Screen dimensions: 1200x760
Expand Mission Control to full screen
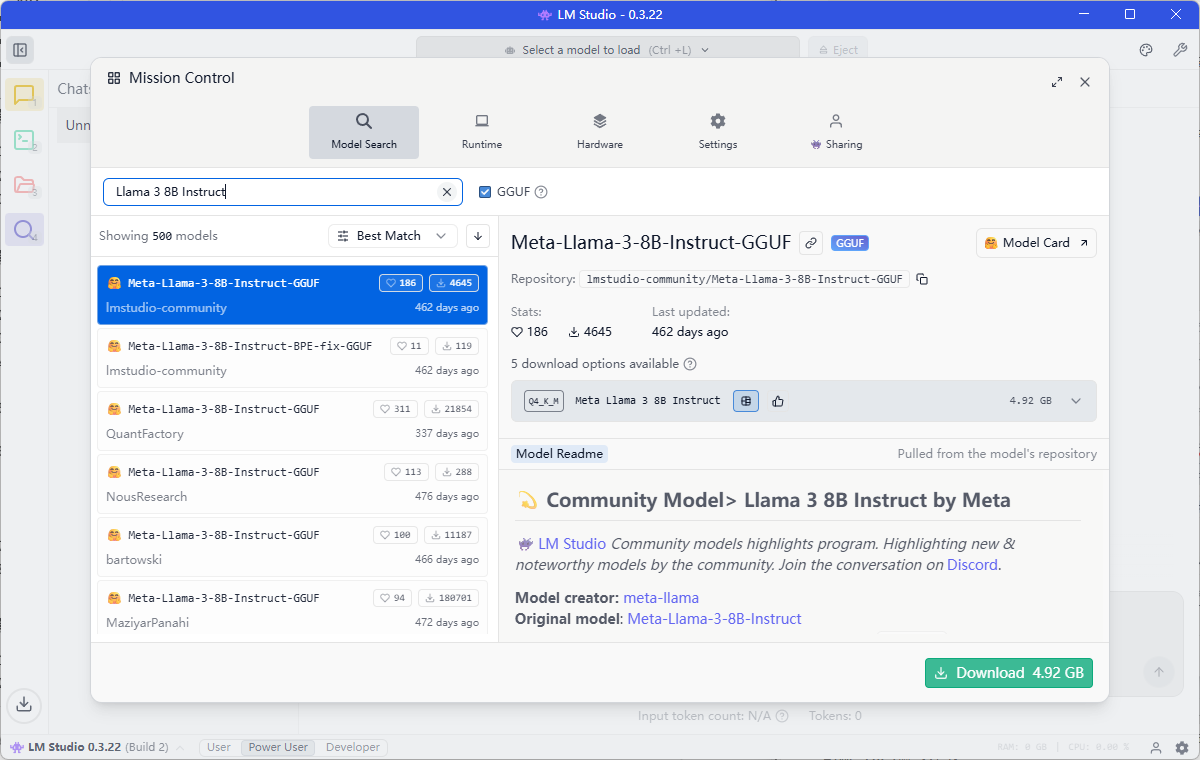1057,82
